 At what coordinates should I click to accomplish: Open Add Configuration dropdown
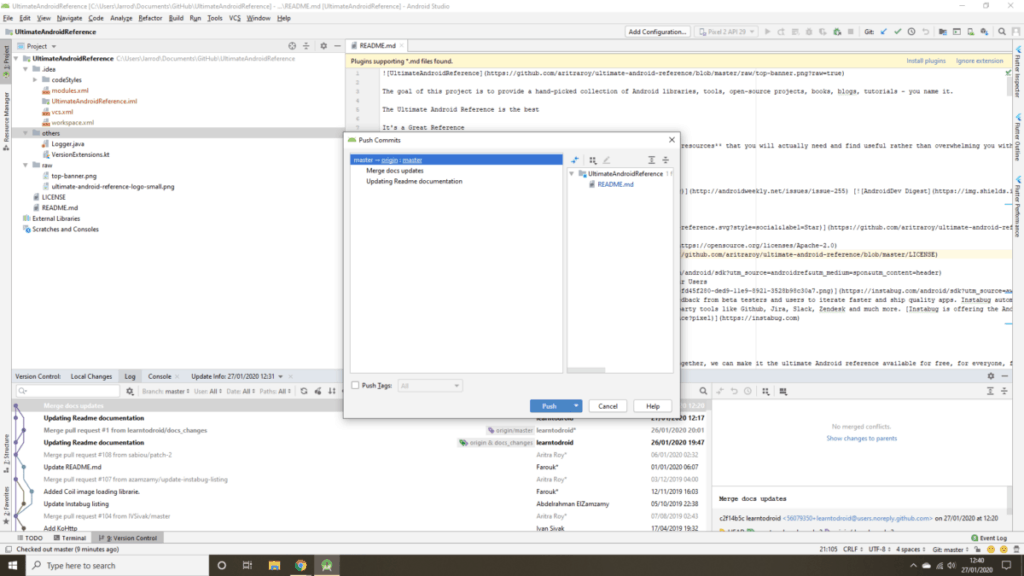(657, 32)
